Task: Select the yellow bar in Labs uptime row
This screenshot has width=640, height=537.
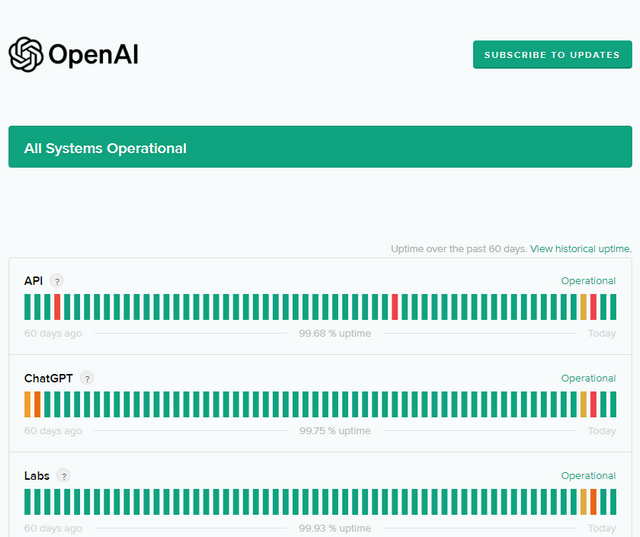Action: (x=584, y=502)
